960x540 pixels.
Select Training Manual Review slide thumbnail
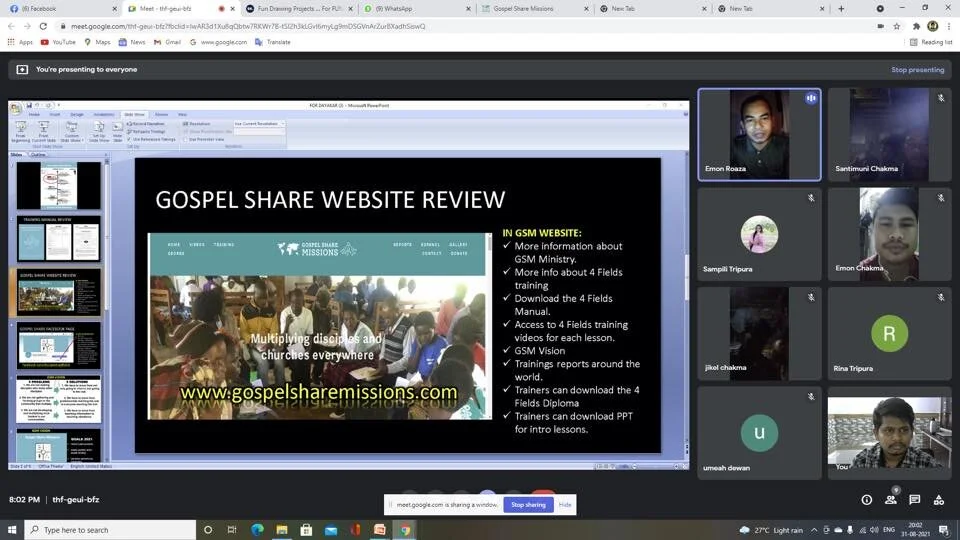click(58, 239)
